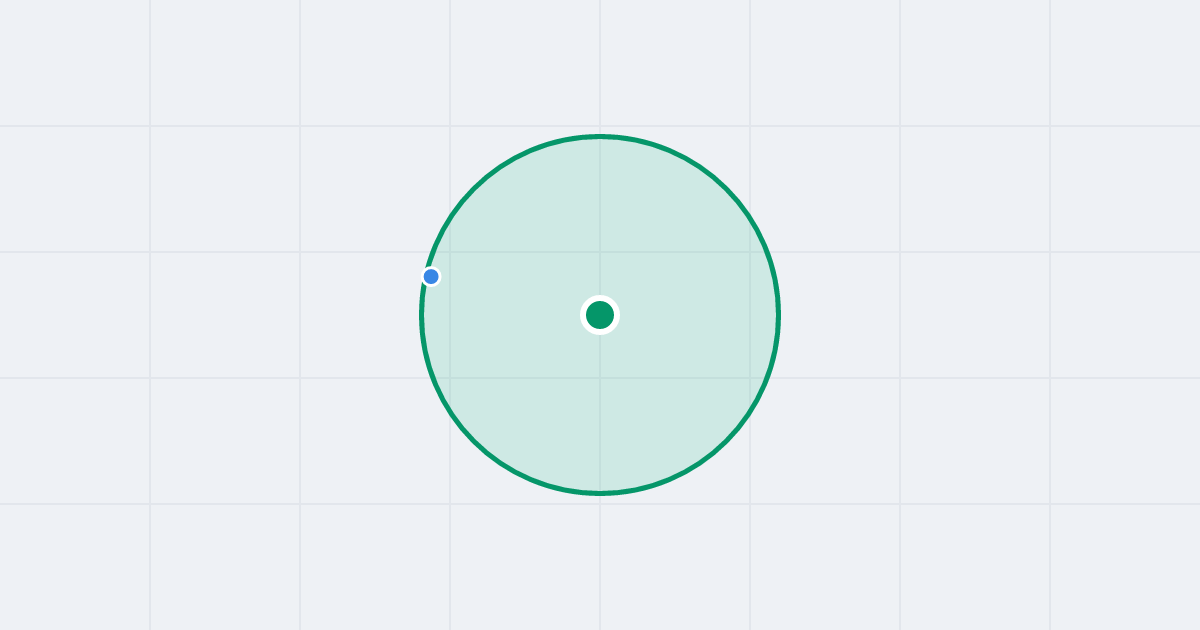Click empty map area directly above the circle
Screen dimensions: 1200x630
pyautogui.click(x=600, y=65)
